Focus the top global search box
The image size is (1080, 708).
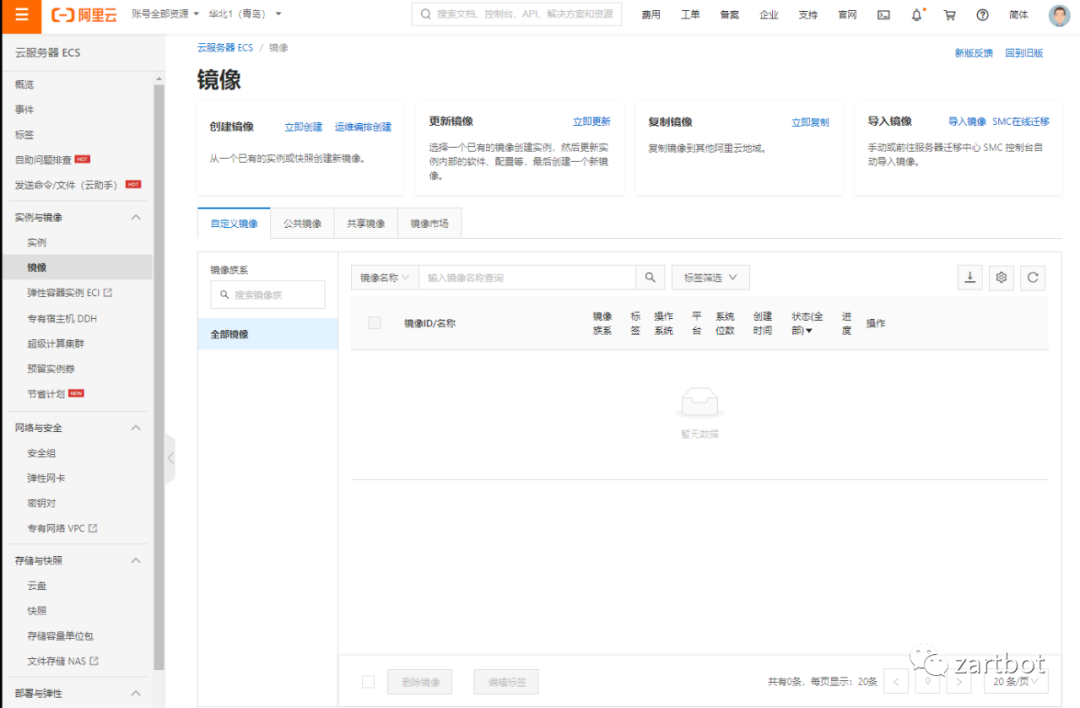coord(517,14)
